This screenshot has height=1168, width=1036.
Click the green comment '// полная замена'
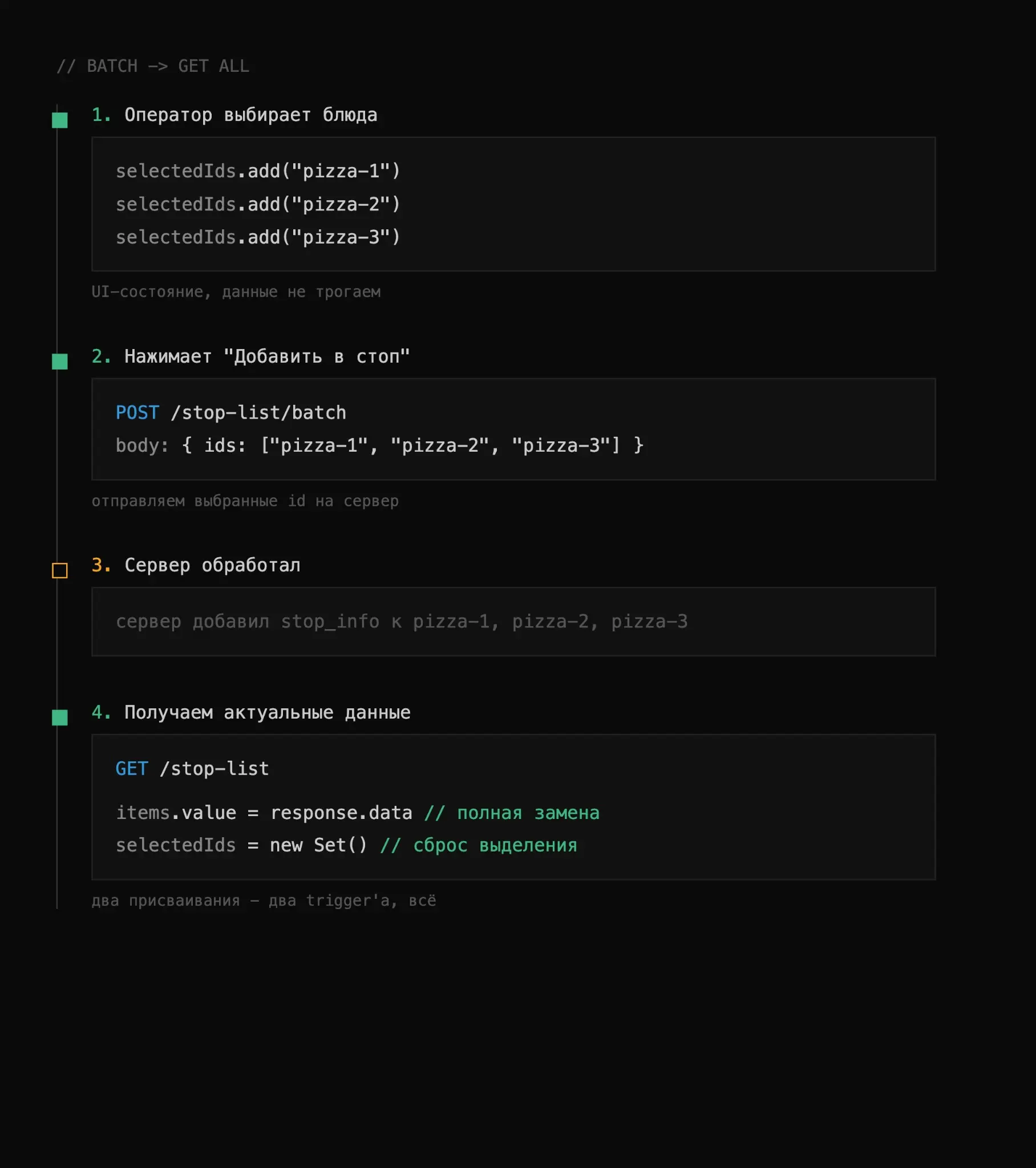(512, 813)
